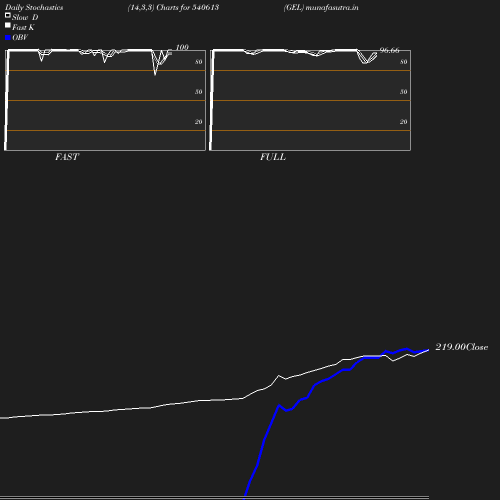Click the FULL chart label
The width and height of the screenshot is (500, 500).
(273, 157)
